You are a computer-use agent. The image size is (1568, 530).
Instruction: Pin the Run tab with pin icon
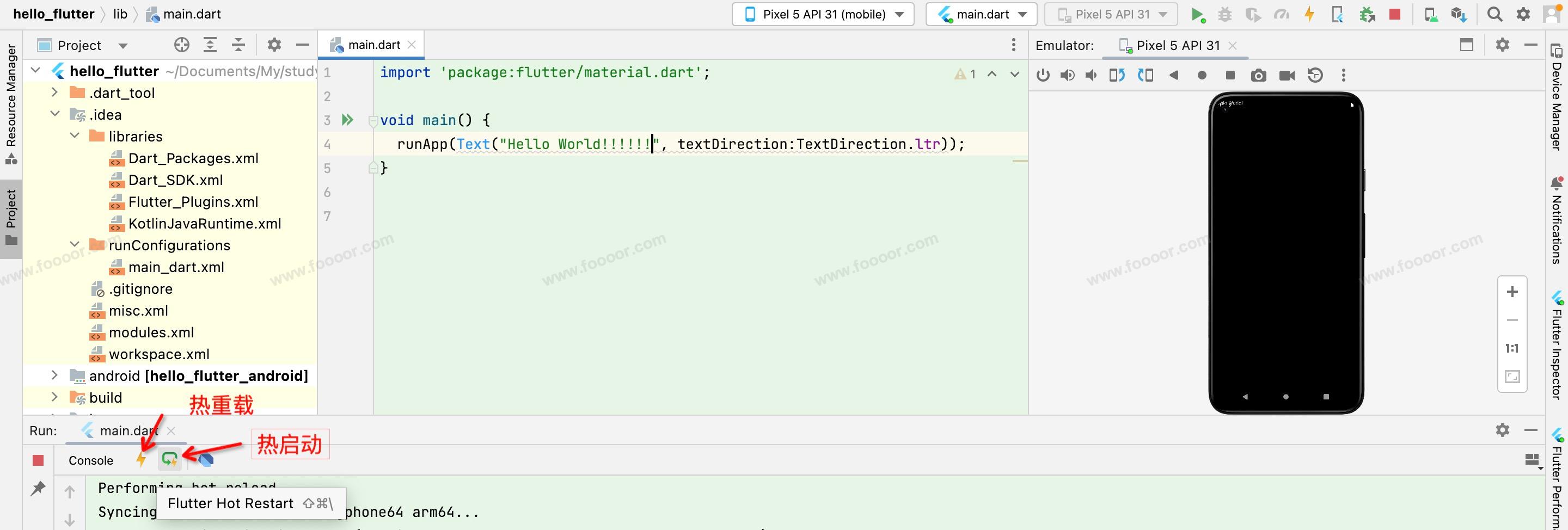38,488
